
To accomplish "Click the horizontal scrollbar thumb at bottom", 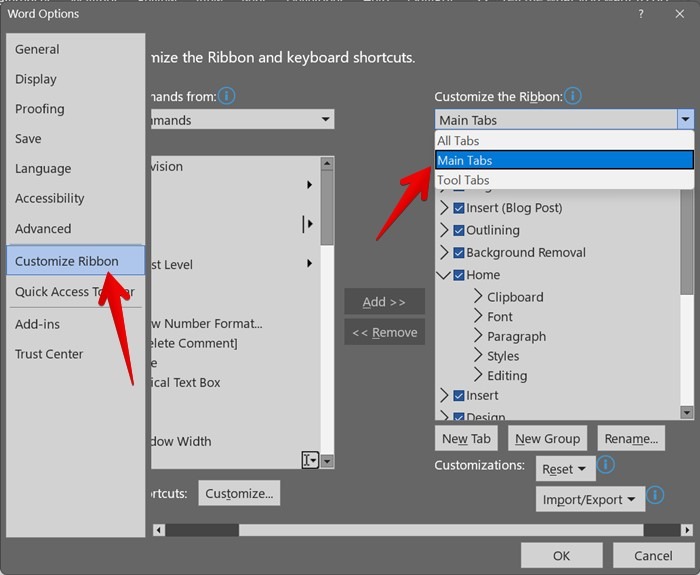I will pyautogui.click(x=441, y=530).
